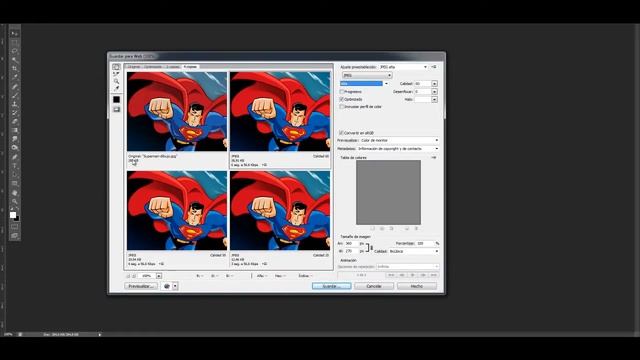640x360 pixels.
Task: Select the Quick Selection tool
Action: (x=14, y=60)
